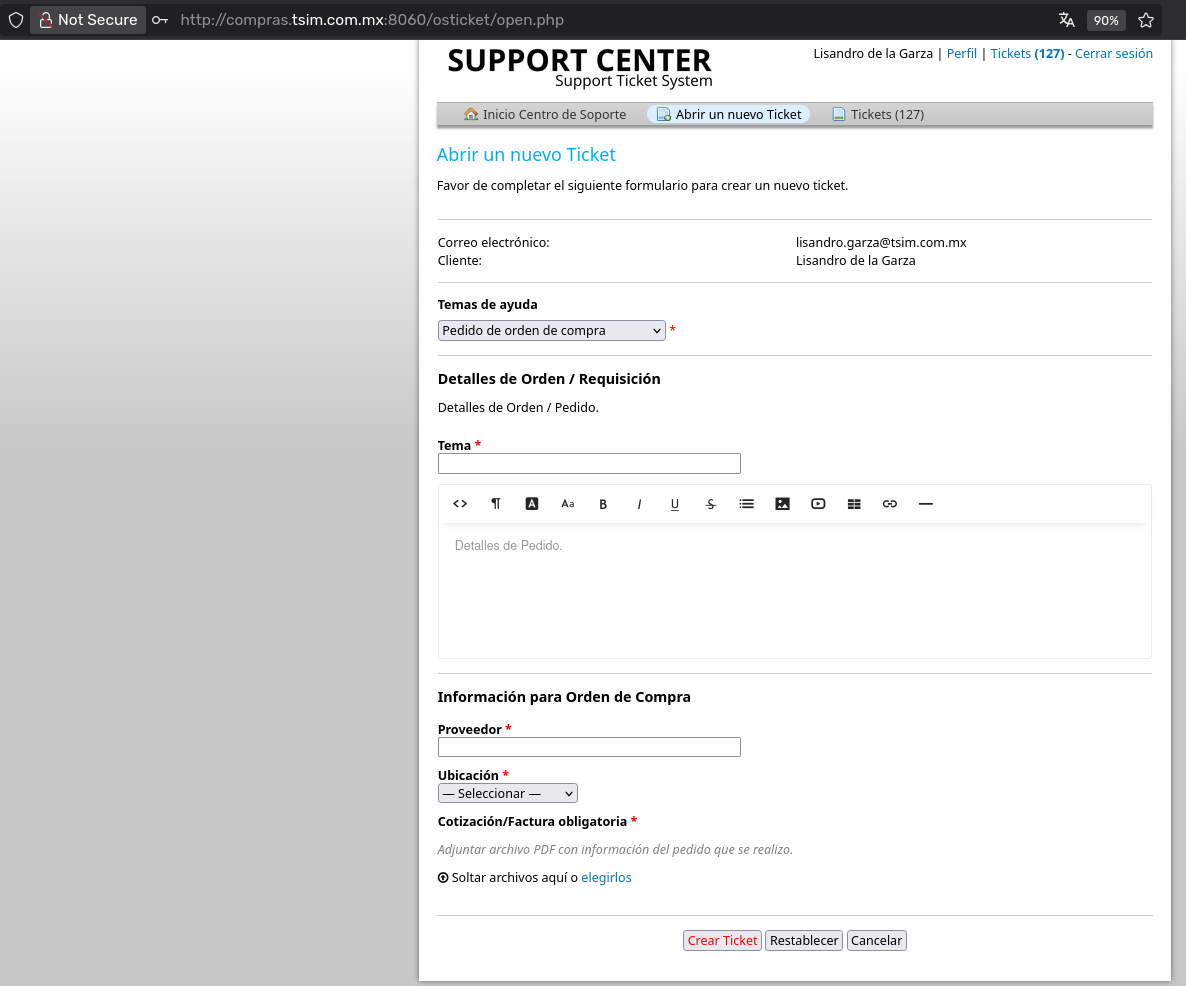Open list options in editor
Viewport: 1186px width, 986px height.
746,504
